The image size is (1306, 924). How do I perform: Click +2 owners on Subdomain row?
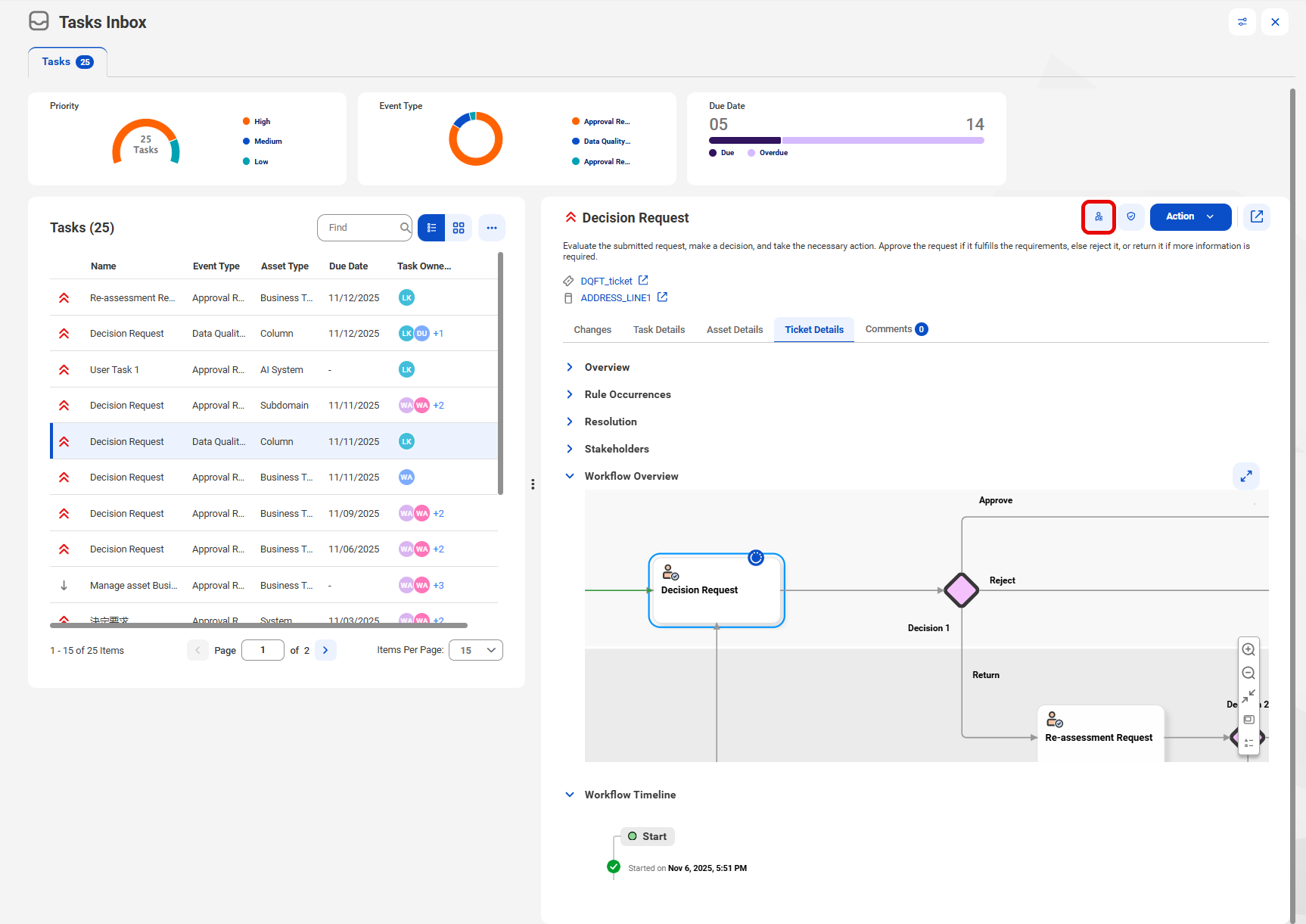click(x=439, y=406)
